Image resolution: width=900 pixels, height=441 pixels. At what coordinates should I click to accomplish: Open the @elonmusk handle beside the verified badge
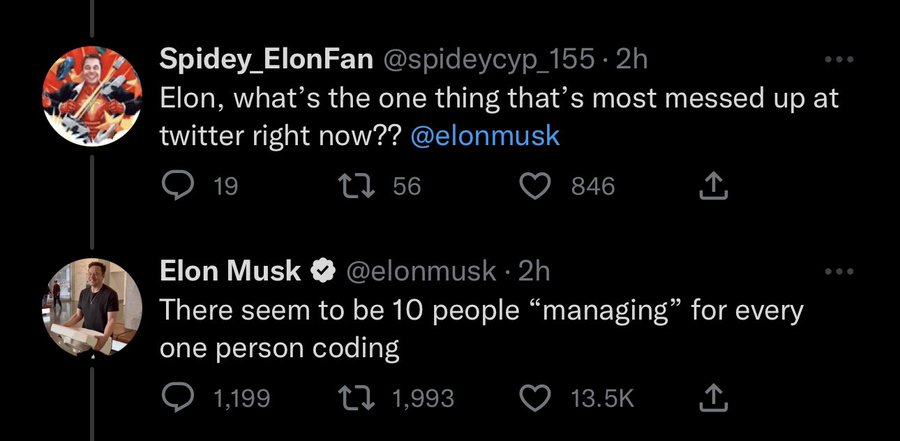(420, 271)
